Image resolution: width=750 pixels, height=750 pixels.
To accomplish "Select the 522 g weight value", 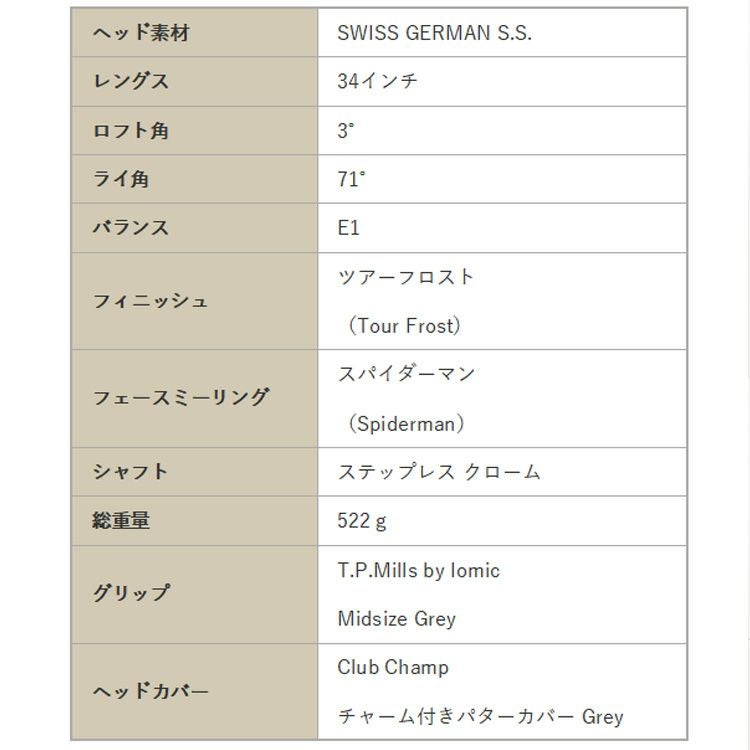I will pyautogui.click(x=362, y=521).
